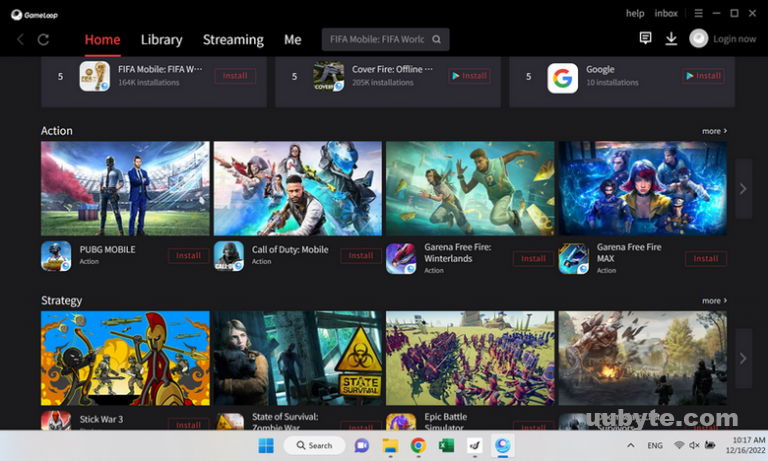Click the ENG language indicator
The width and height of the screenshot is (768, 461).
point(655,445)
